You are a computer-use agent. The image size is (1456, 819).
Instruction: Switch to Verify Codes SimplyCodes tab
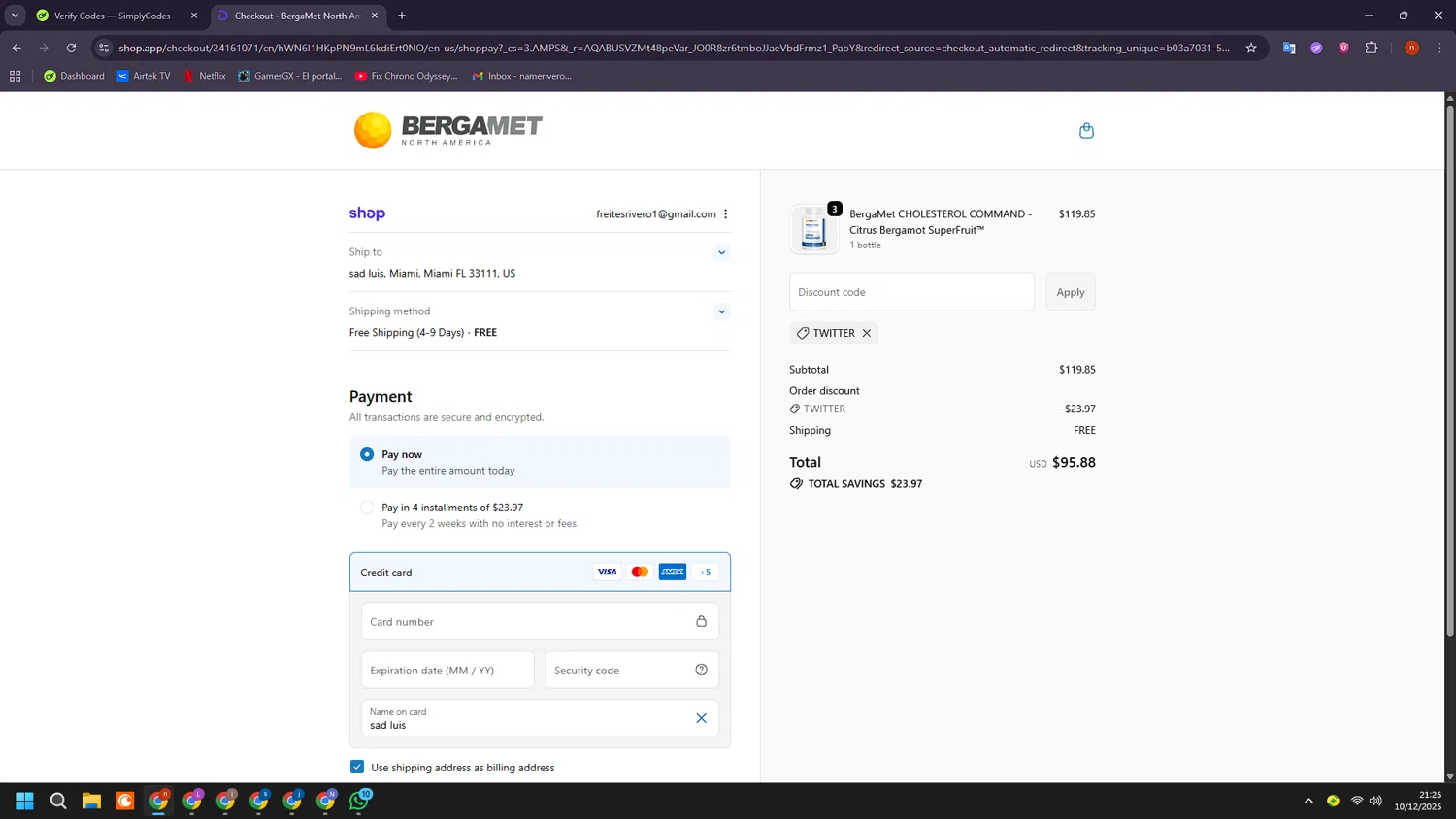coord(112,16)
